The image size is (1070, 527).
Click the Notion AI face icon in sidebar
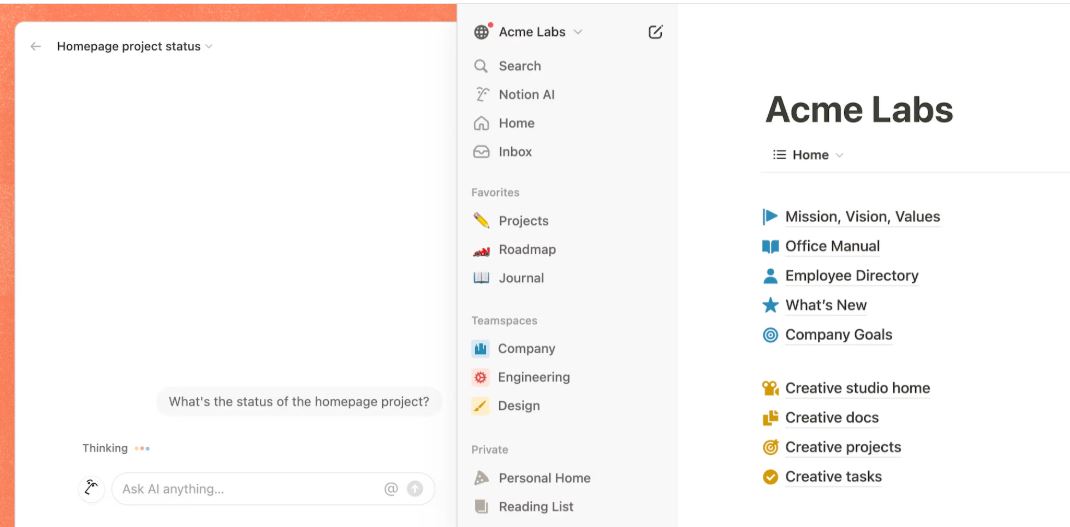click(482, 95)
